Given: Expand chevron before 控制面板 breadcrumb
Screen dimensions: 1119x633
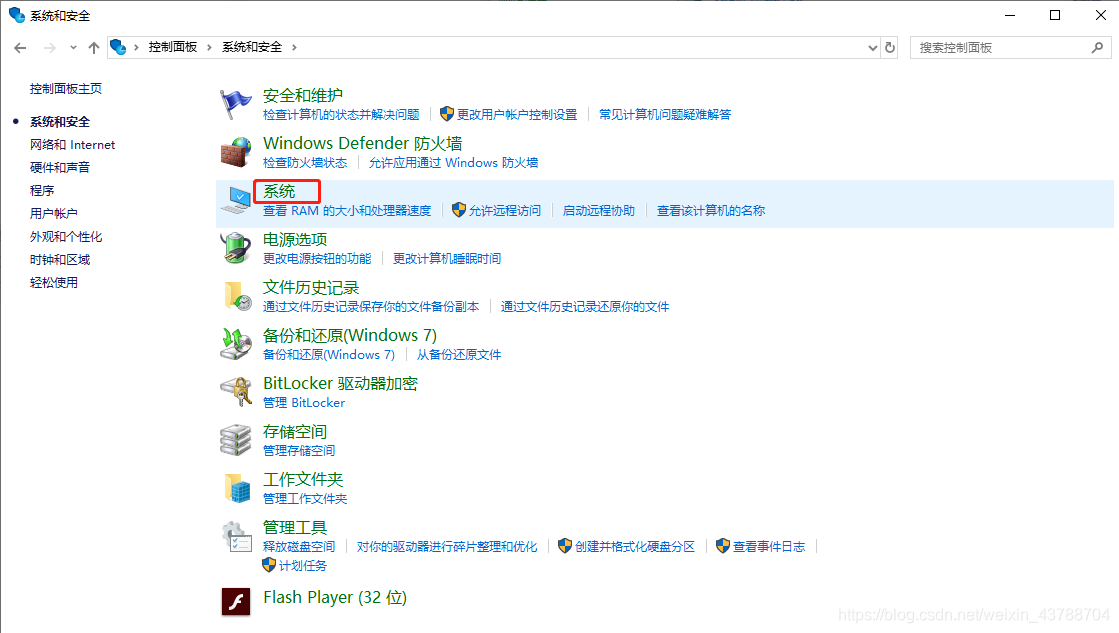Looking at the screenshot, I should 136,47.
